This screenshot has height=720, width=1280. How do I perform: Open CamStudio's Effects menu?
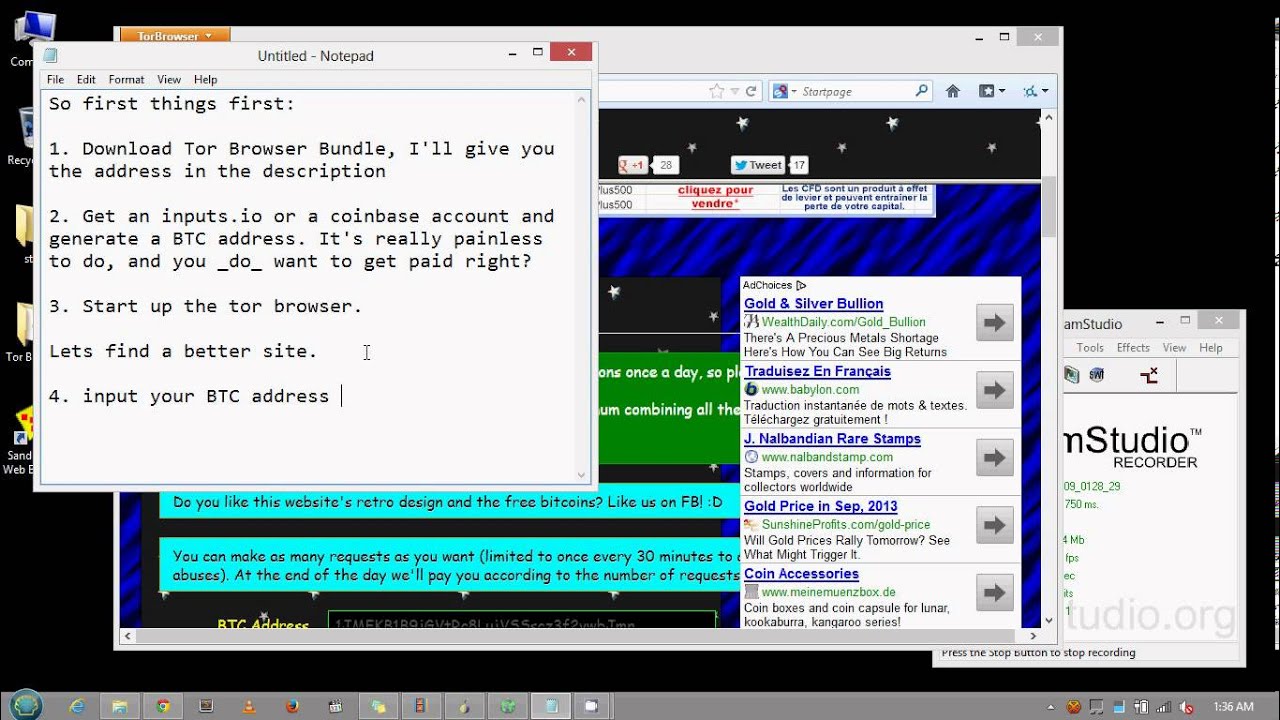click(1133, 348)
